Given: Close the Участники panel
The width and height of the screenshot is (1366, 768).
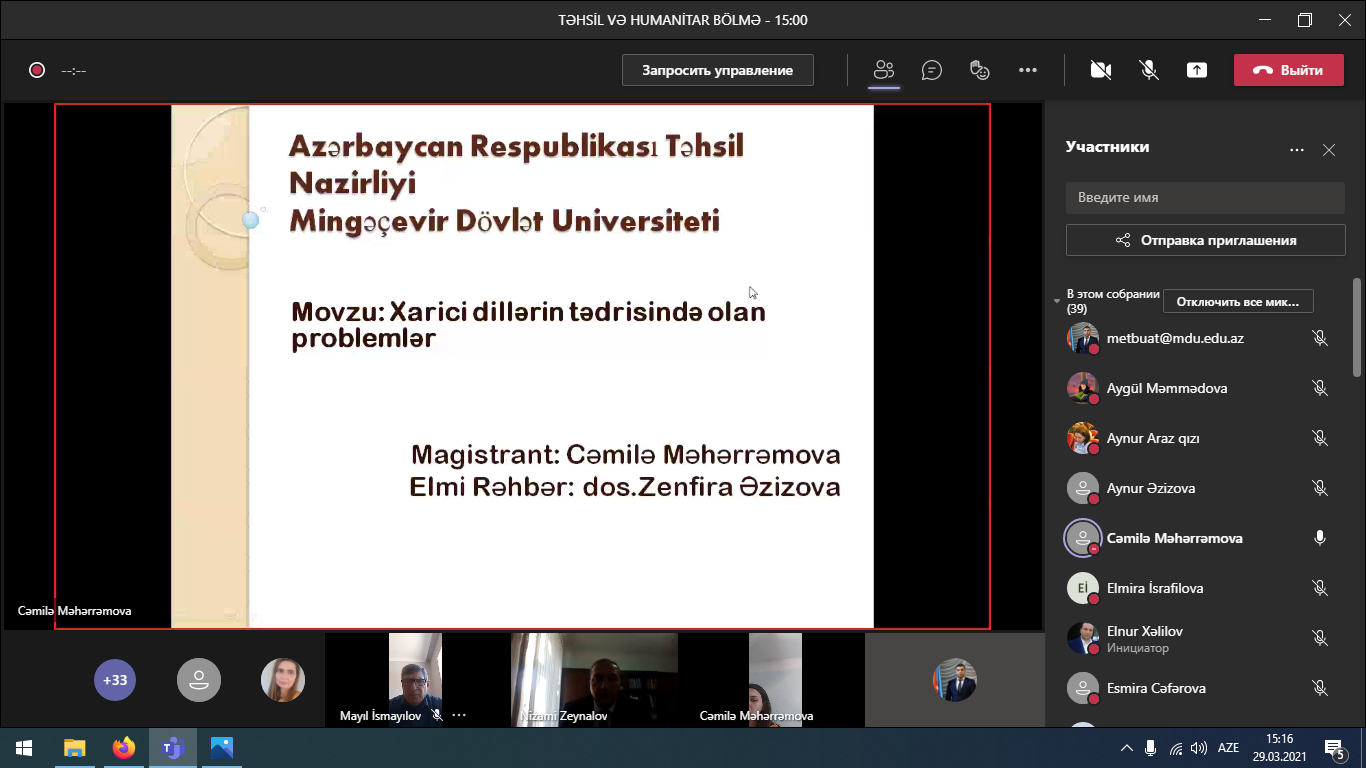Looking at the screenshot, I should pyautogui.click(x=1329, y=150).
